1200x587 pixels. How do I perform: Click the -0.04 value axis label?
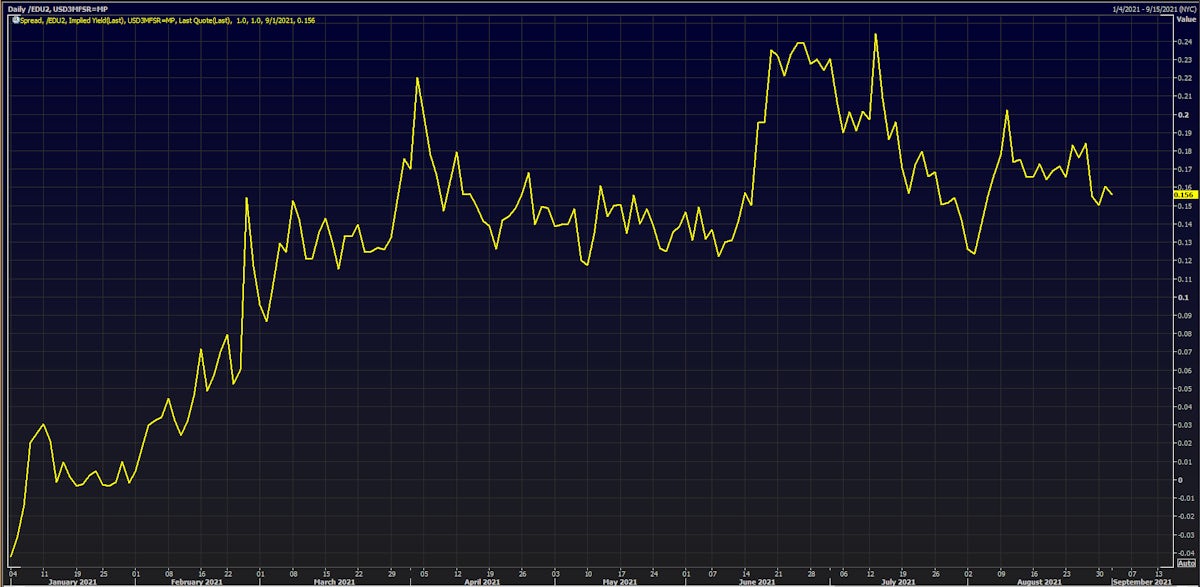point(1186,553)
